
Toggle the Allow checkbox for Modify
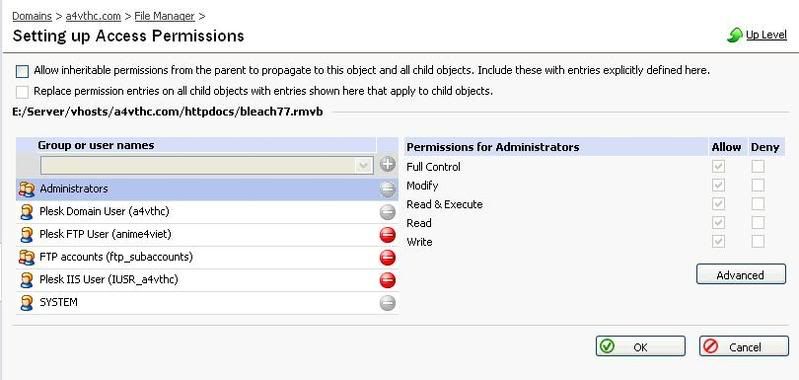click(x=718, y=185)
